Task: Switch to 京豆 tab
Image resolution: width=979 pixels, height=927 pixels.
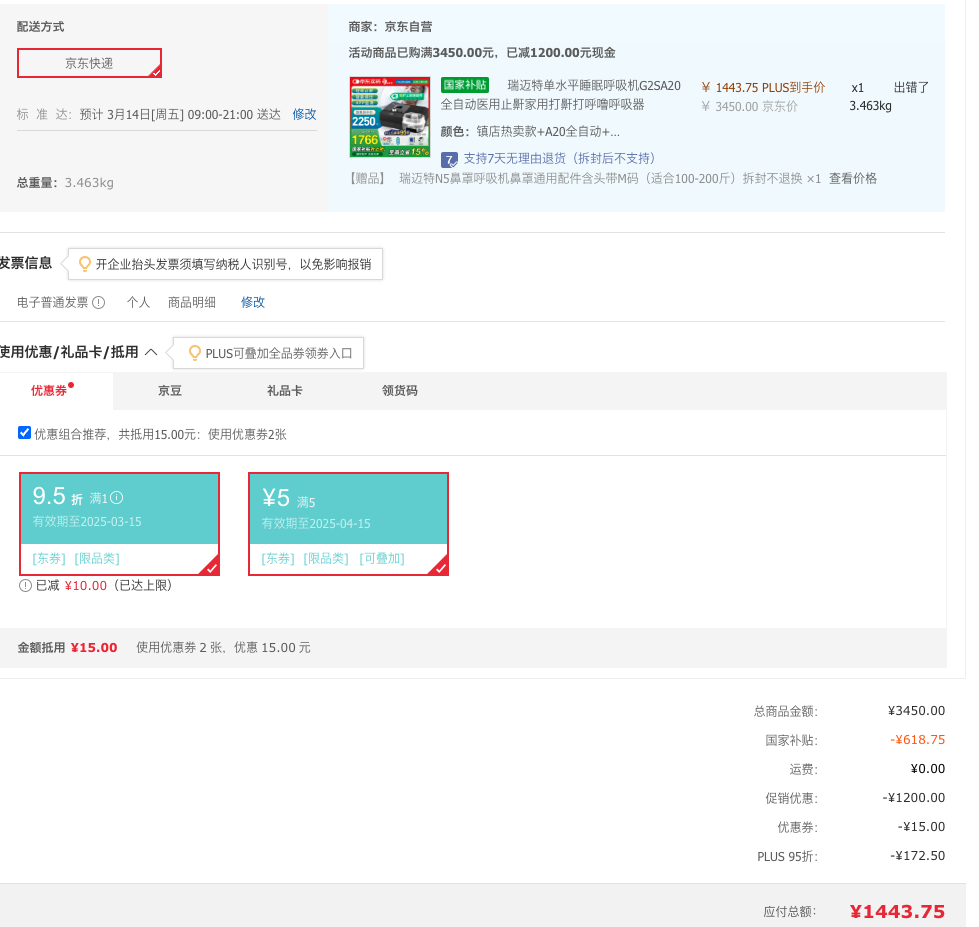Action: [170, 391]
